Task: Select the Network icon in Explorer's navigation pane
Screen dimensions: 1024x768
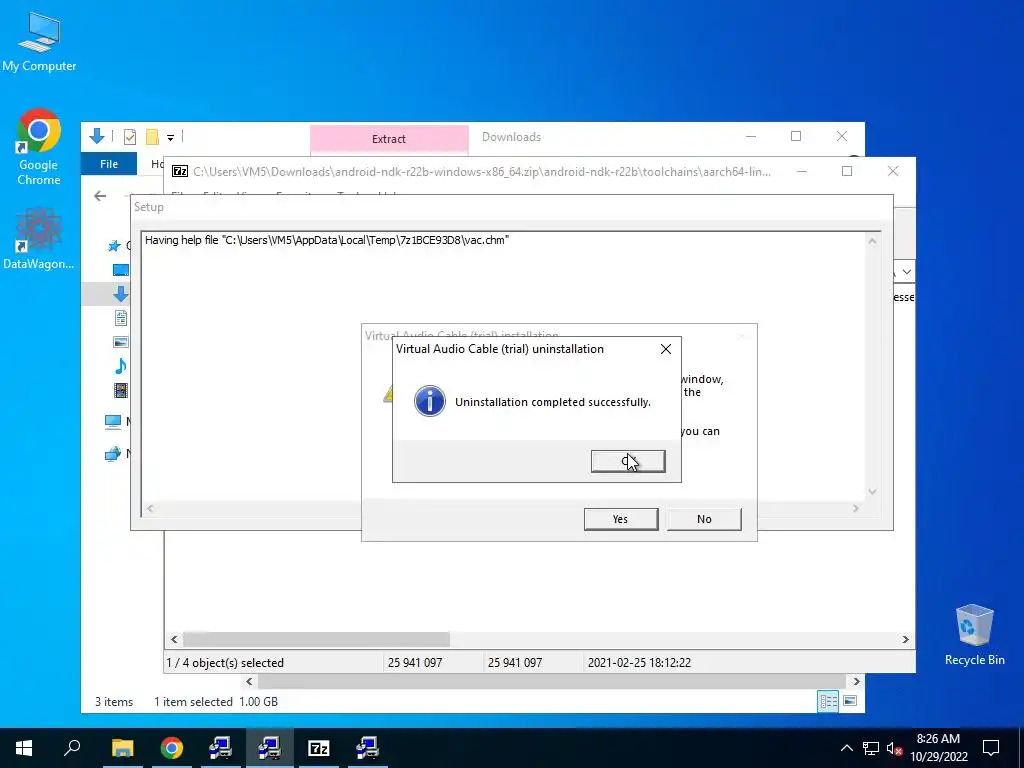Action: click(113, 453)
